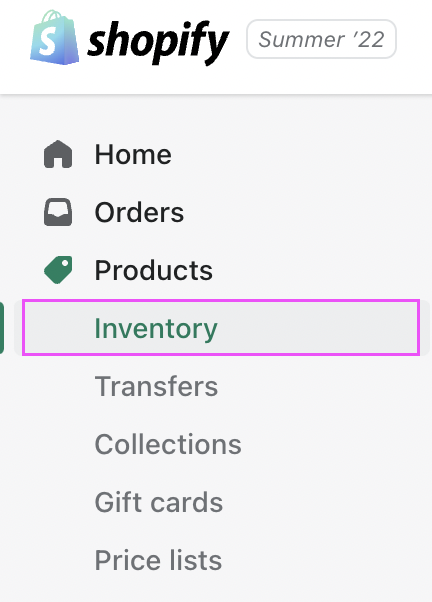This screenshot has height=602, width=432.
Task: Go to the Home label in sidebar
Action: pos(133,154)
